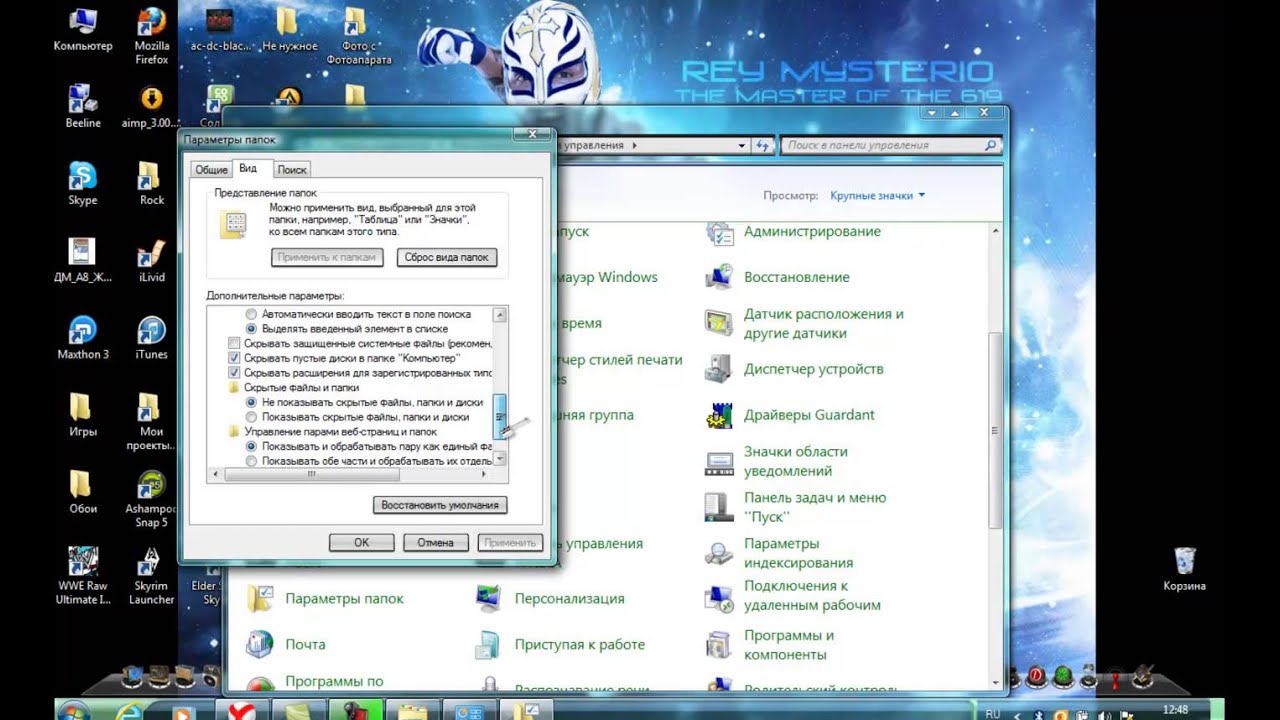
Task: Launch Mozilla Firefox from the desktop
Action: 151,34
